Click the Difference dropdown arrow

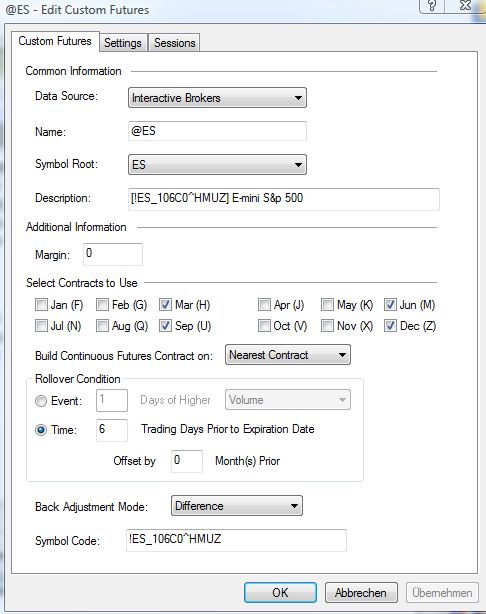294,506
